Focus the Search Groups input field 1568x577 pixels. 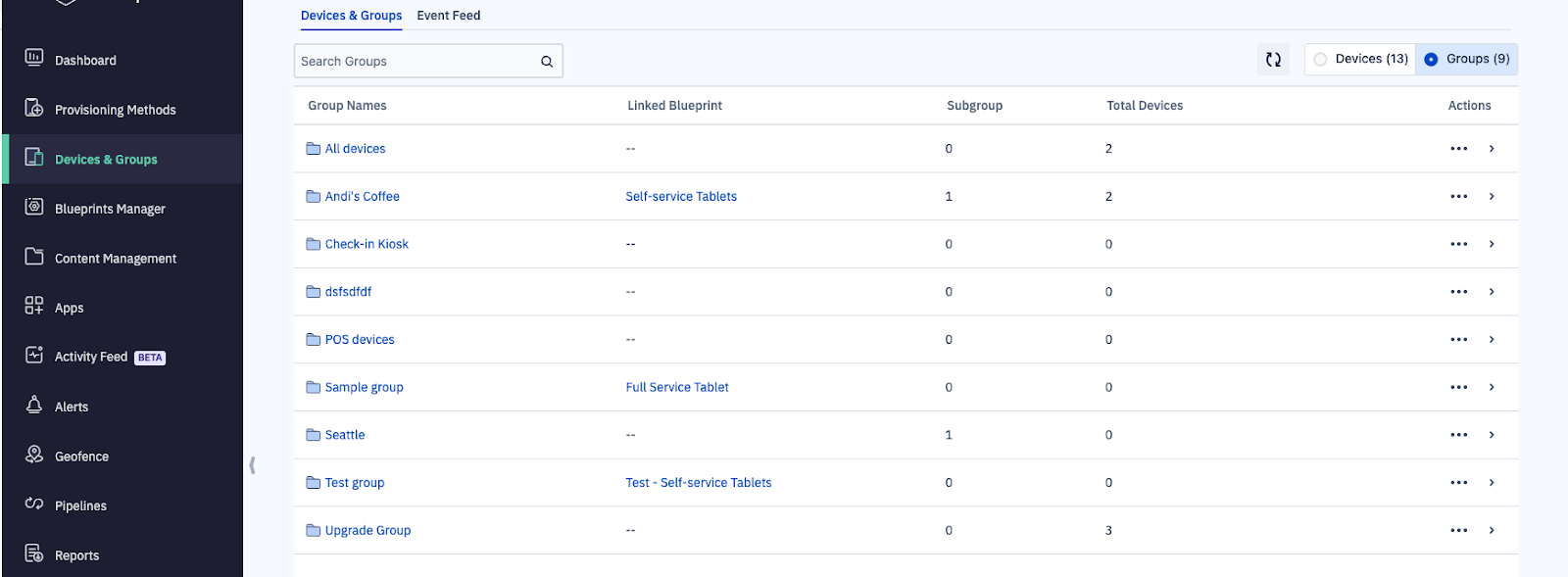coord(416,62)
